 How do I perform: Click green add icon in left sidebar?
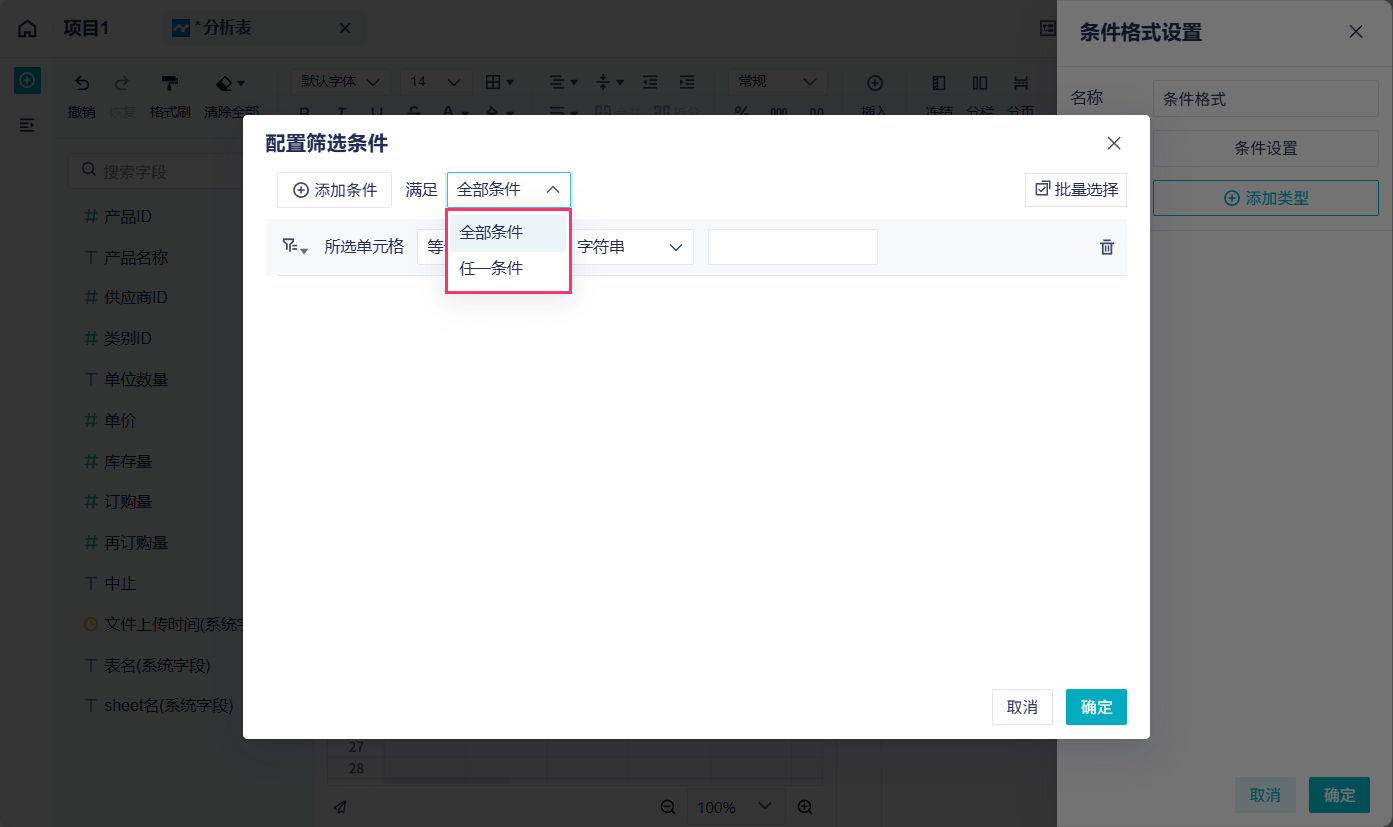pyautogui.click(x=27, y=80)
